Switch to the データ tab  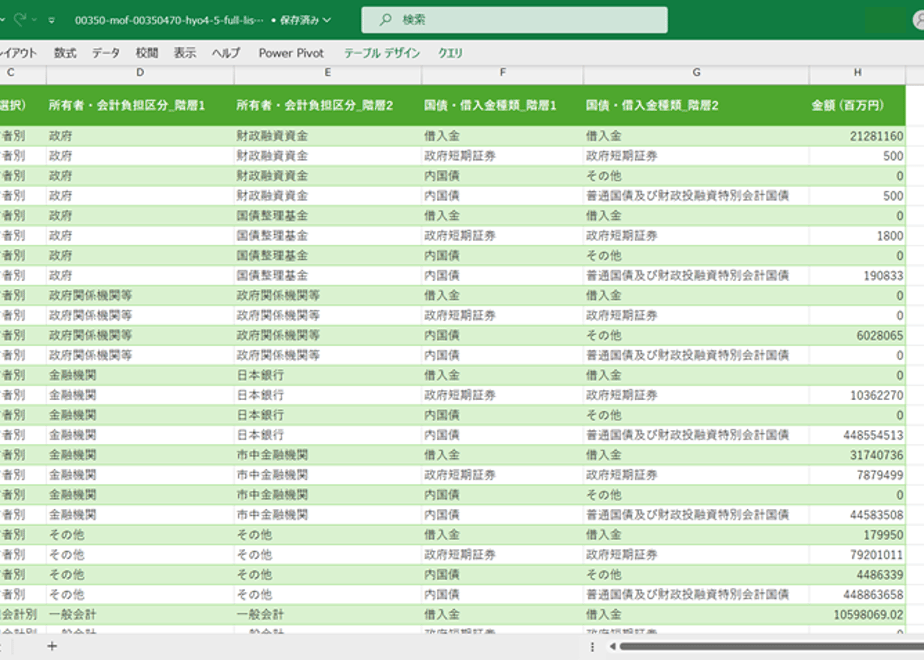click(x=106, y=53)
